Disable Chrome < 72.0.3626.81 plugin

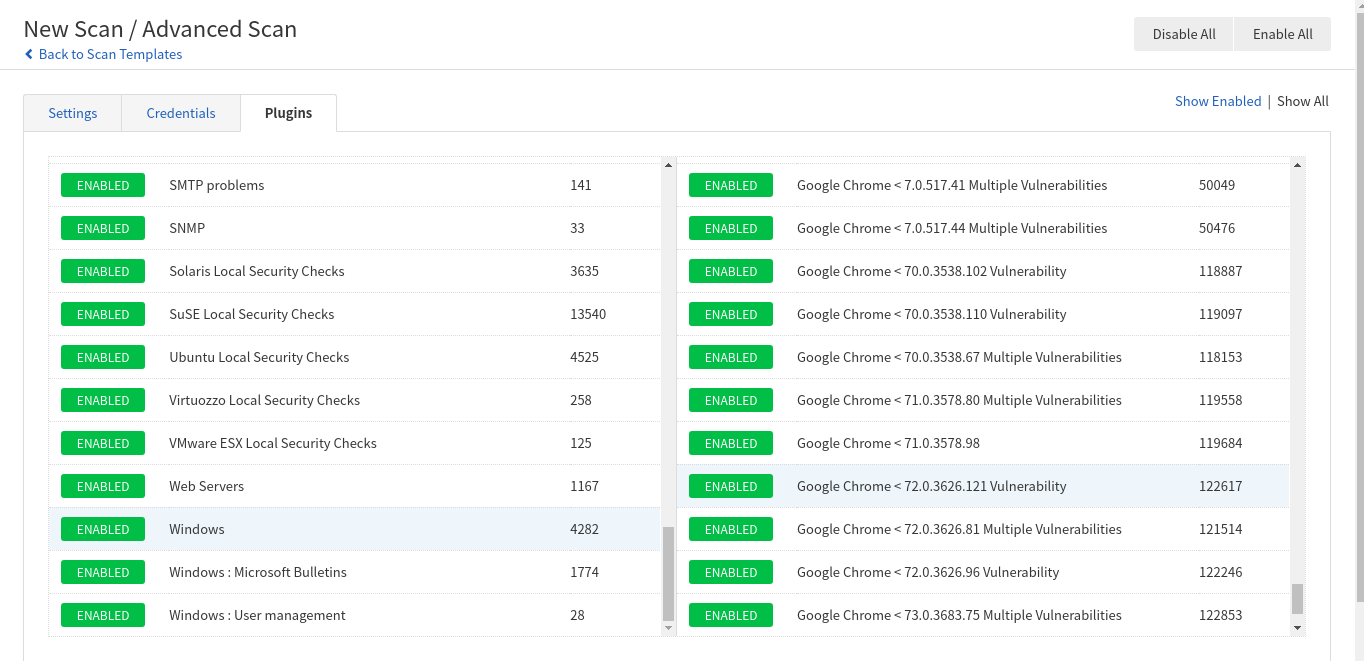point(731,529)
